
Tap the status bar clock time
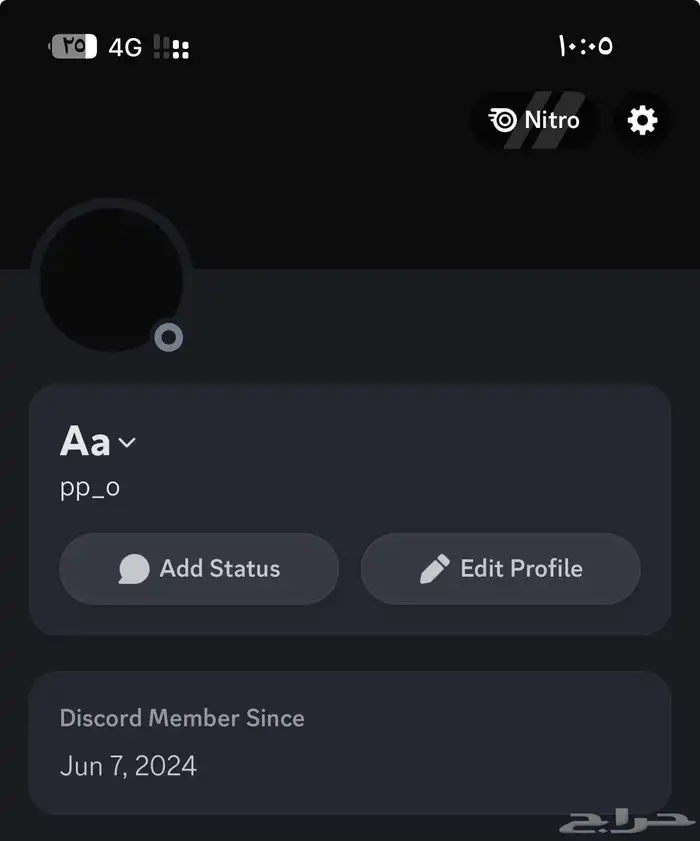585,46
